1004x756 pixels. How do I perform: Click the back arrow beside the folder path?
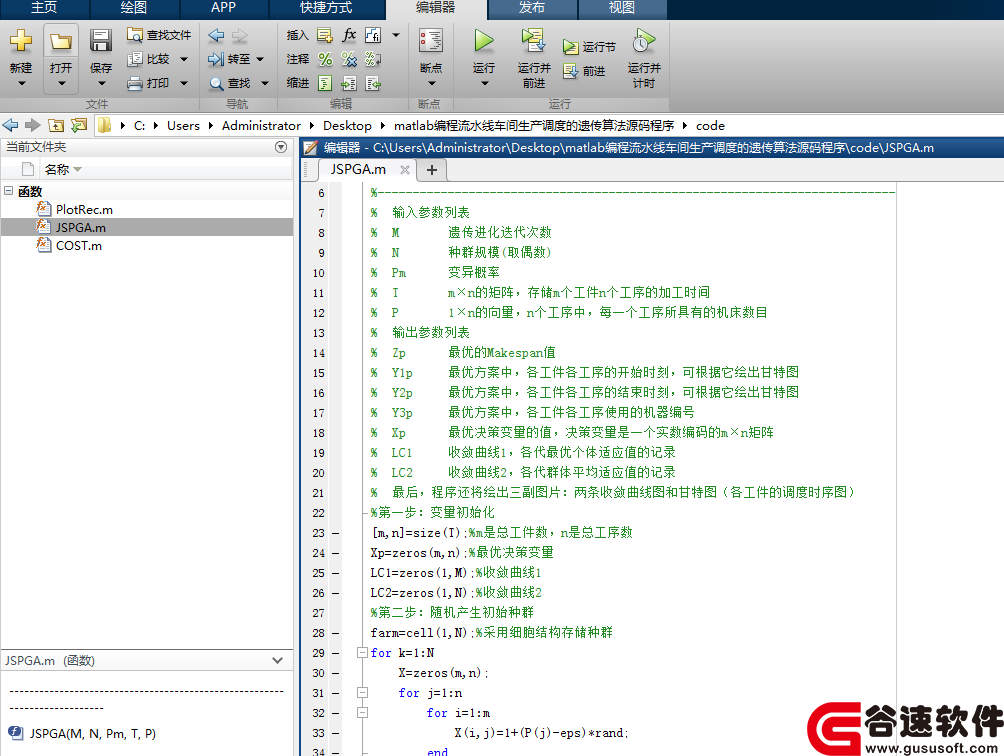click(x=10, y=125)
